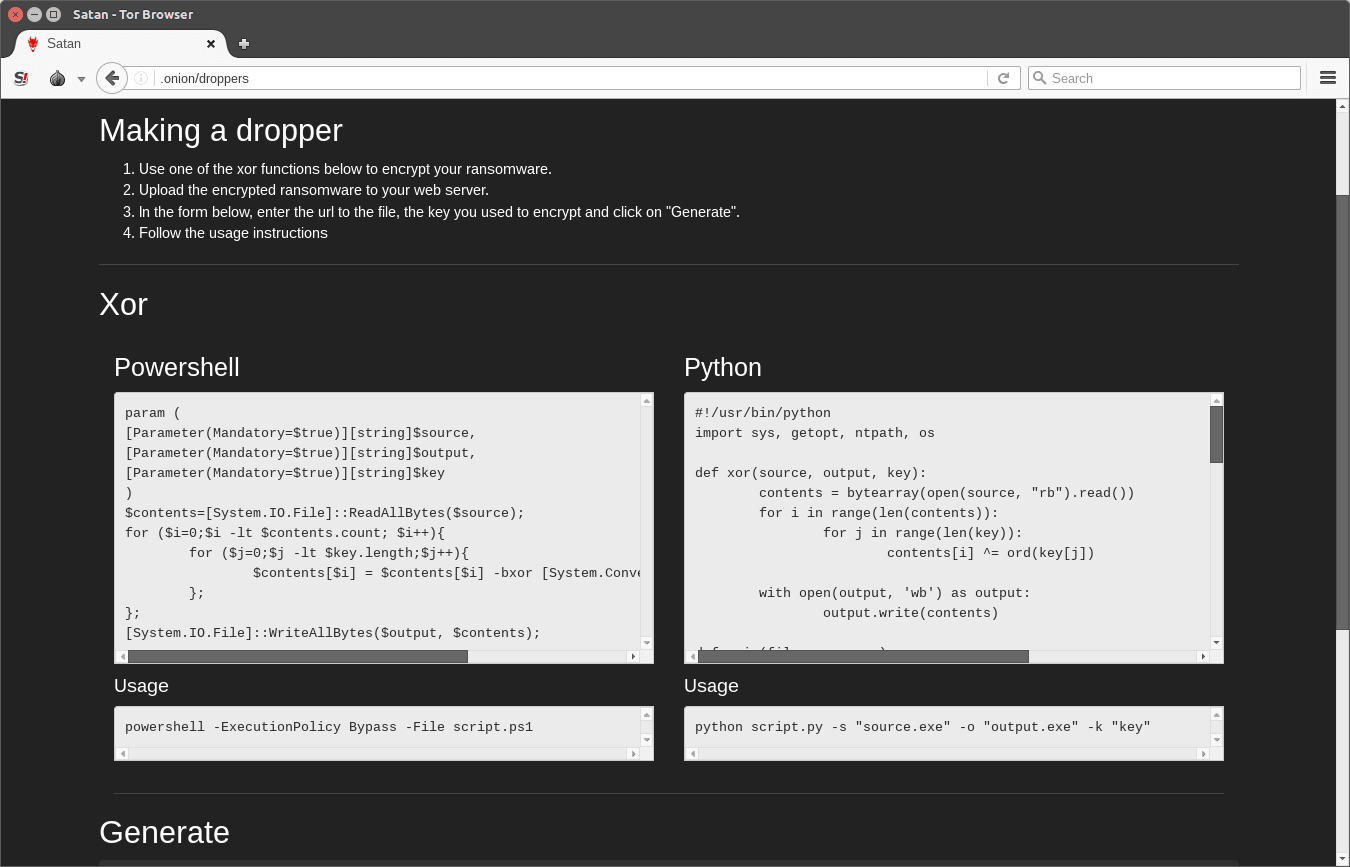The height and width of the screenshot is (867, 1350).
Task: Click down arrow in Python Usage box
Action: pos(1217,740)
